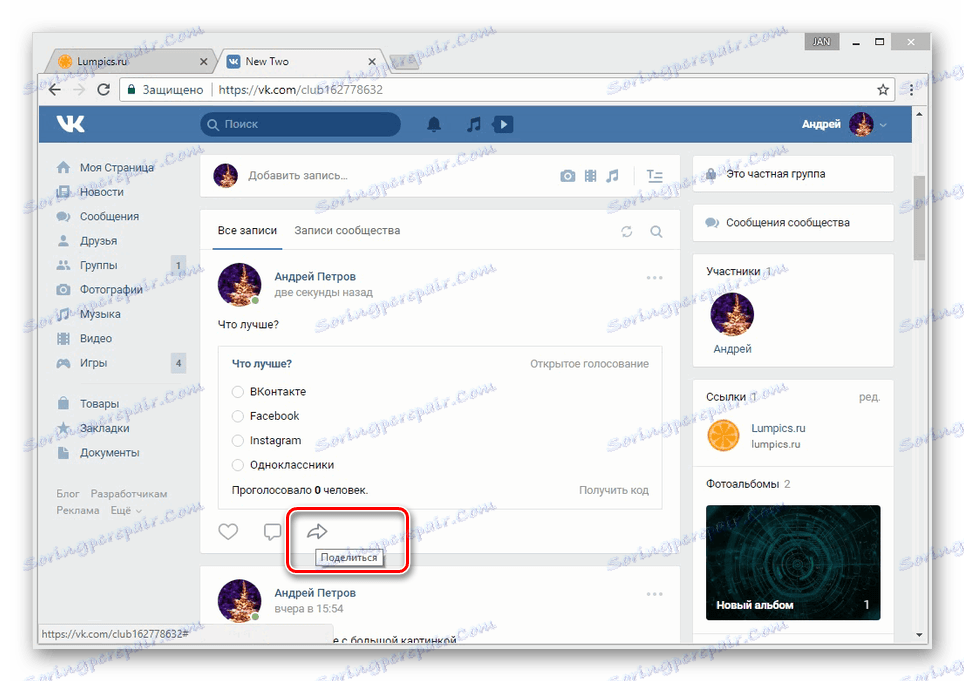Open Андрей Петров author link on poll post
This screenshot has width=964, height=681.
click(315, 277)
